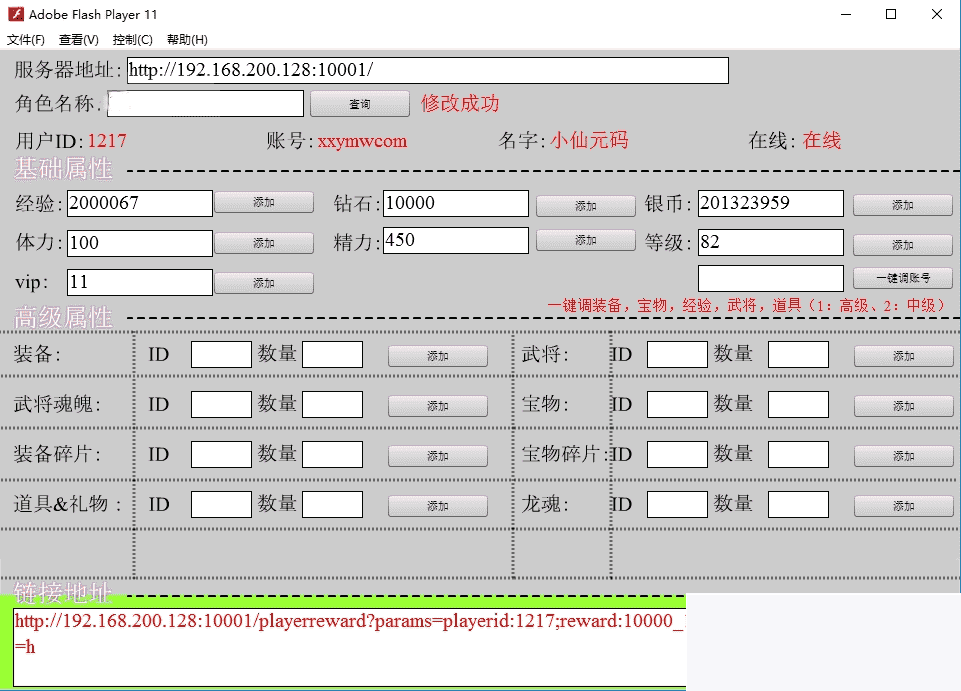Open the 查看(V) menu
This screenshot has height=691, width=961.
click(79, 40)
